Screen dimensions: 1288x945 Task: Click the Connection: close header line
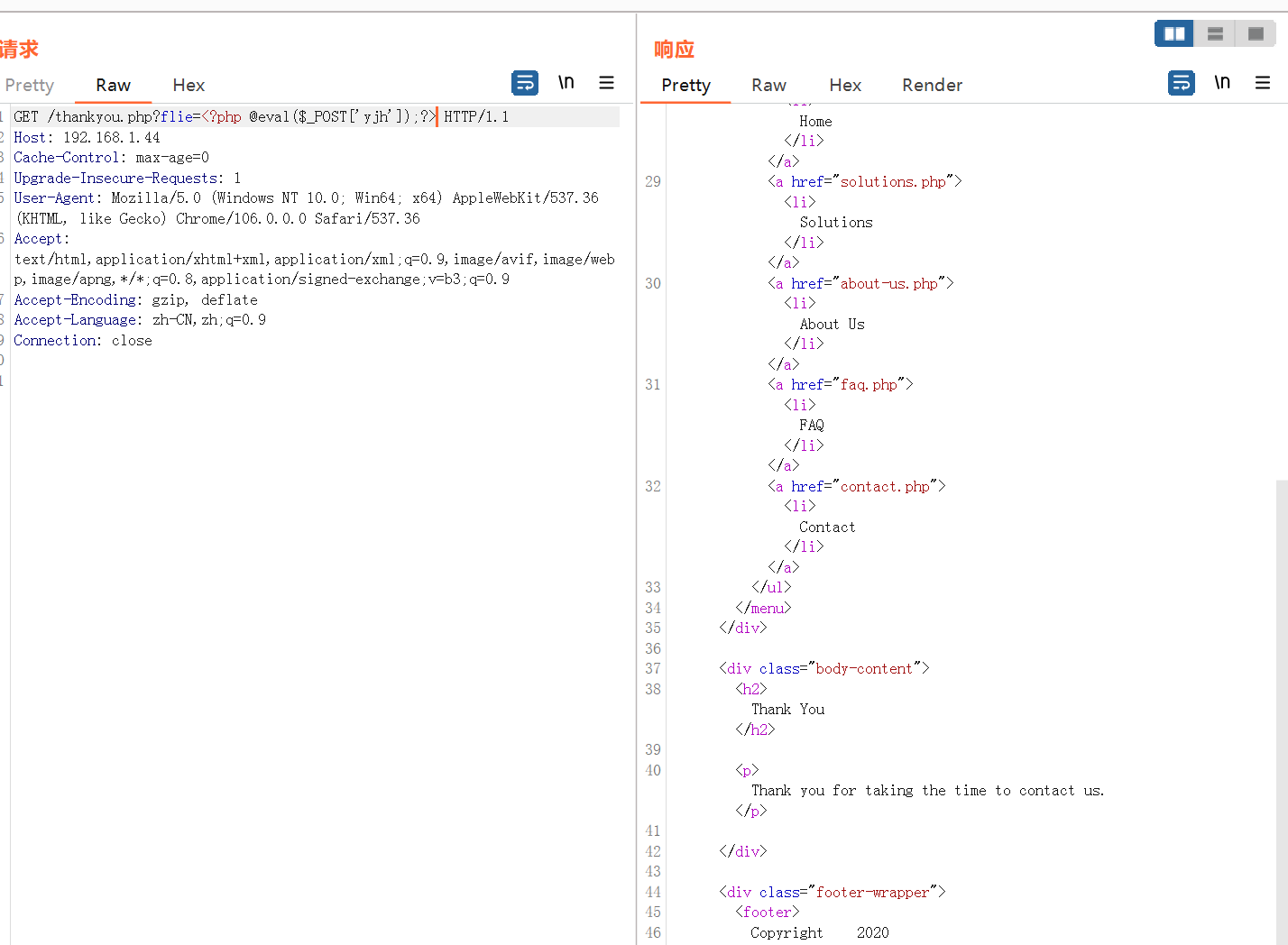click(x=83, y=340)
